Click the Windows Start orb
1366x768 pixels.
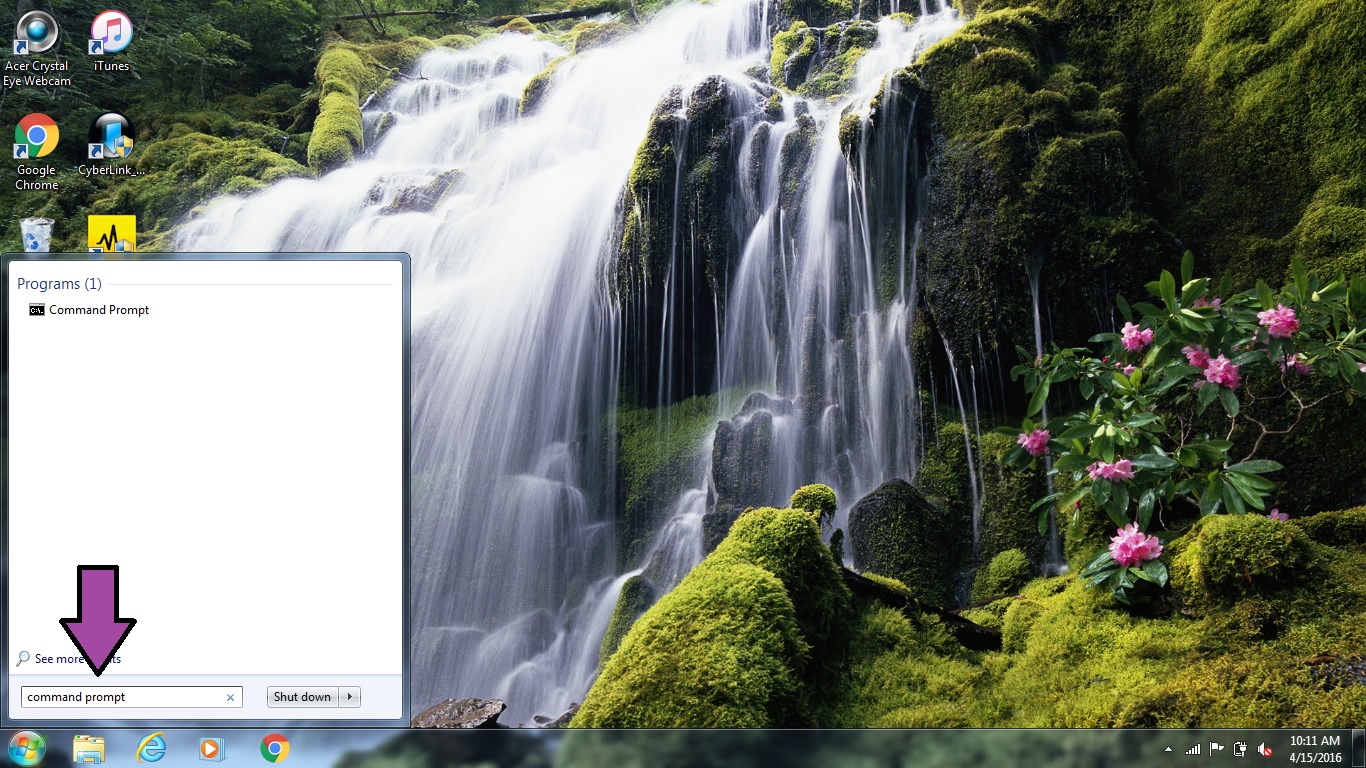[x=26, y=748]
